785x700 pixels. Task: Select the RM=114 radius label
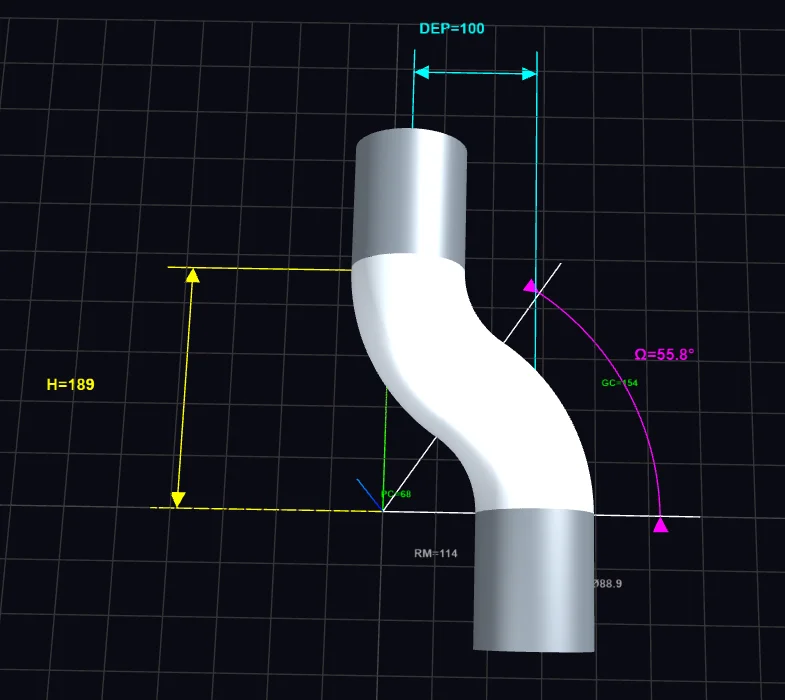435,553
